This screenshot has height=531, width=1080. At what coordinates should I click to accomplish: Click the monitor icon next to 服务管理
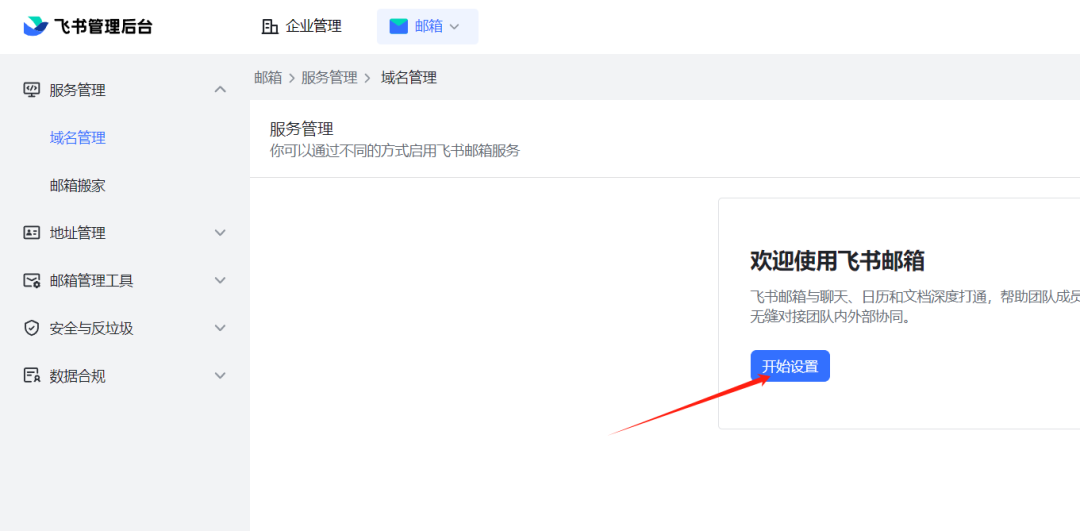click(x=32, y=90)
